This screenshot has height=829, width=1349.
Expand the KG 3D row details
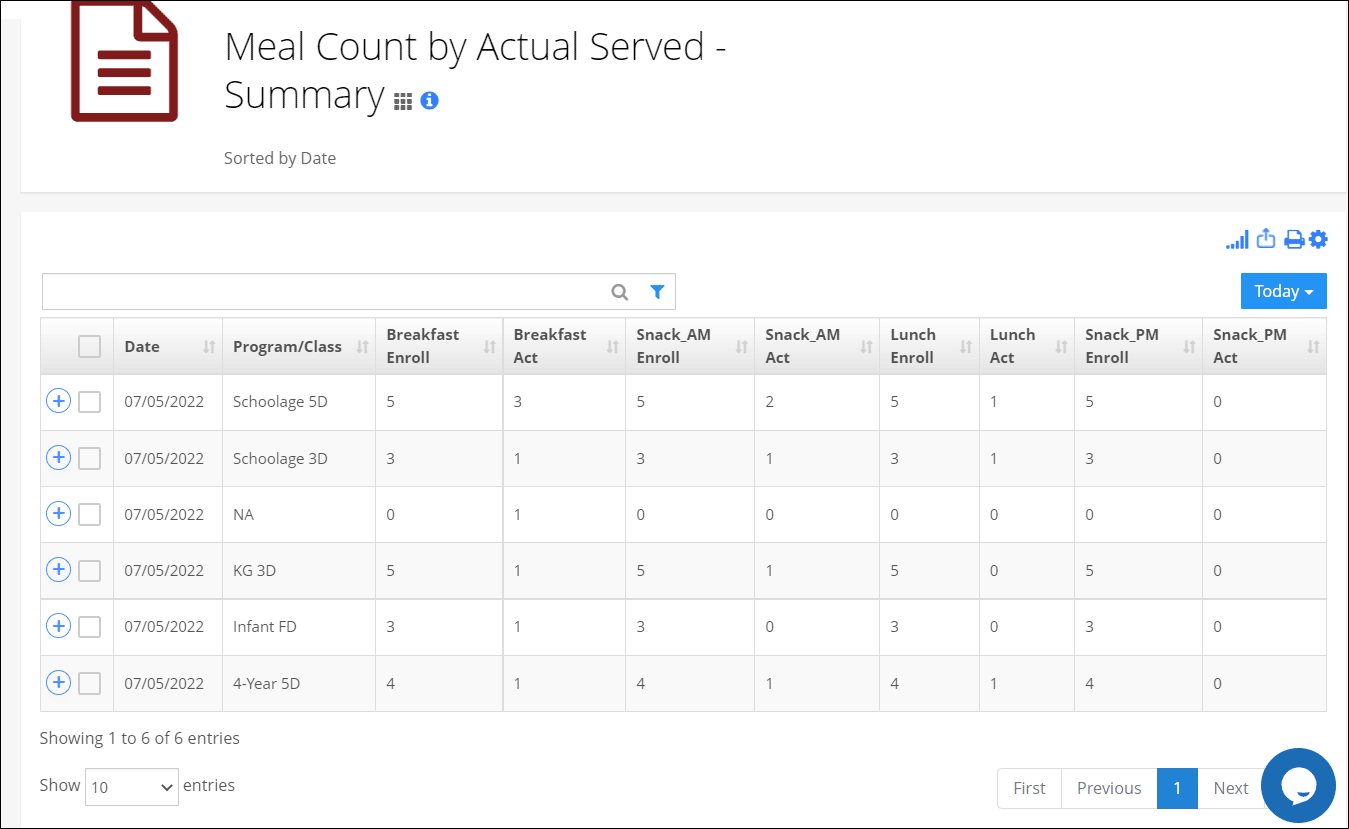click(x=59, y=570)
